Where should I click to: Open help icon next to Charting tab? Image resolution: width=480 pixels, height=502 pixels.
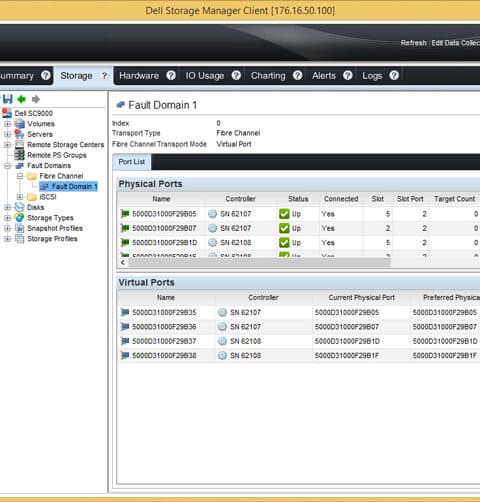tap(298, 76)
